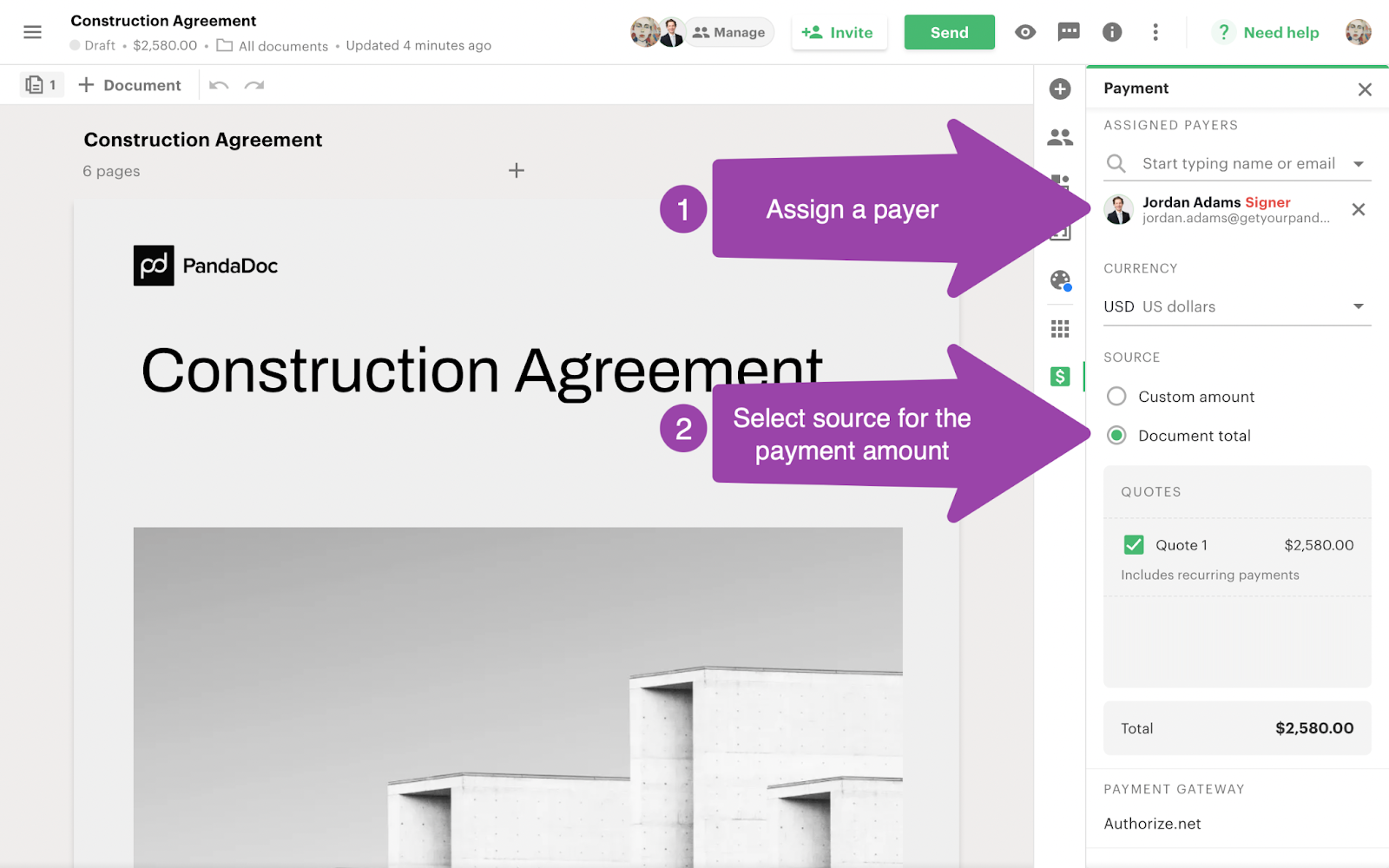1389x868 pixels.
Task: Open the more options kebab menu
Action: (x=1155, y=33)
